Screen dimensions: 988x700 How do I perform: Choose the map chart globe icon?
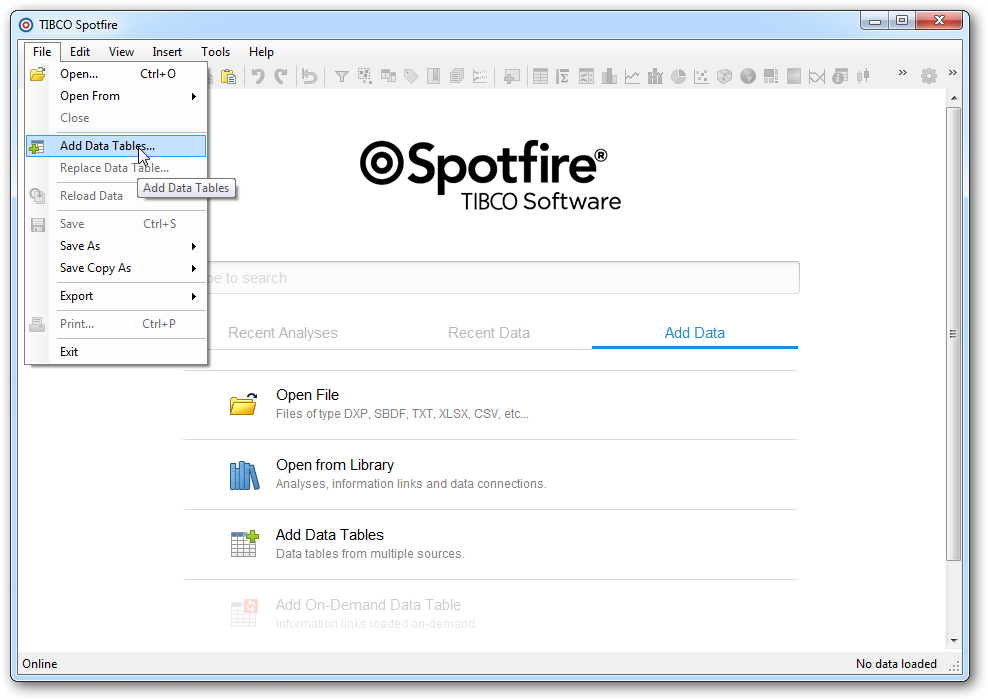pos(747,76)
